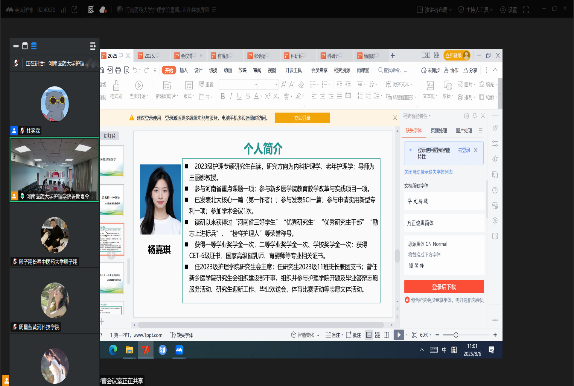Screen dimensions: 574x386
Task: Select the highlighted red Home ribbon tab
Action: pyautogui.click(x=169, y=70)
